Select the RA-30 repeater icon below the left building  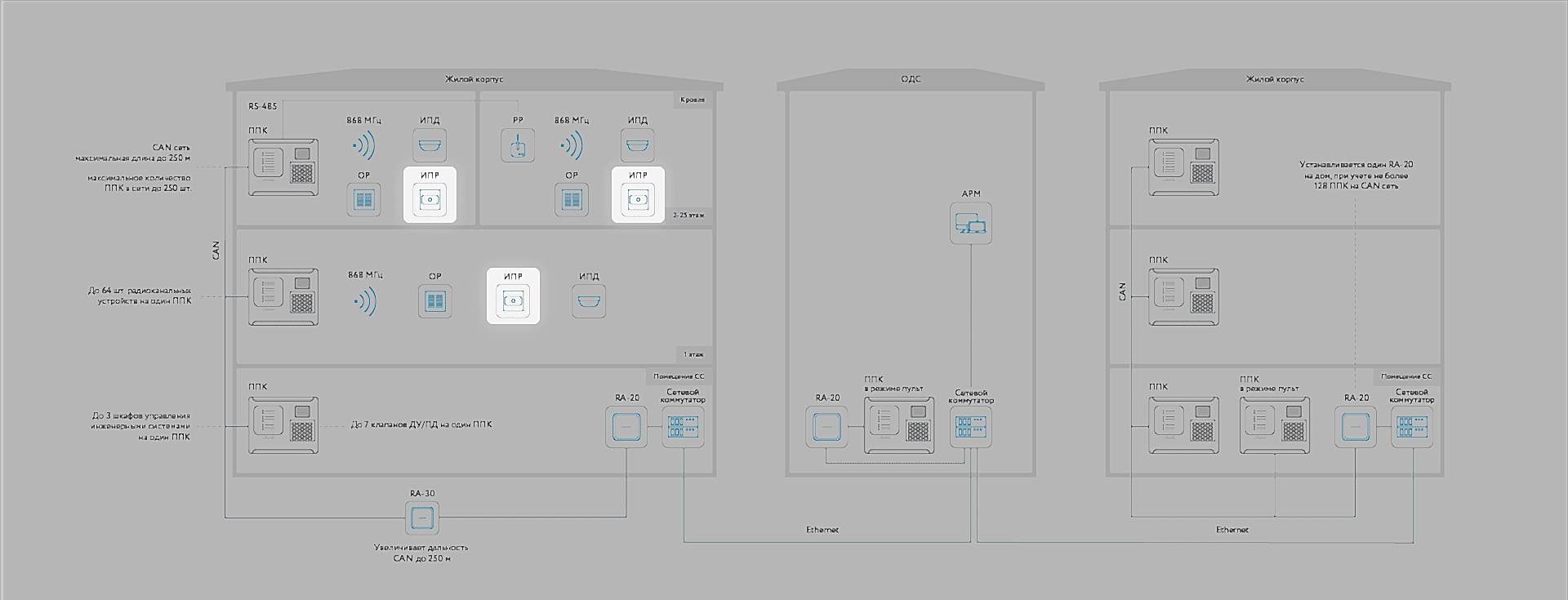coord(422,519)
